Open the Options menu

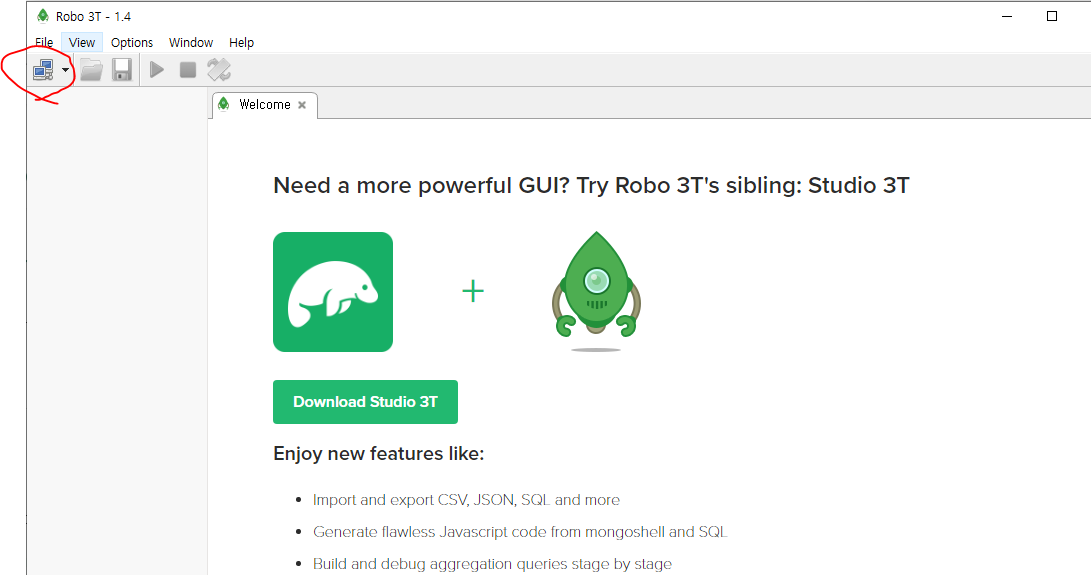click(x=132, y=42)
